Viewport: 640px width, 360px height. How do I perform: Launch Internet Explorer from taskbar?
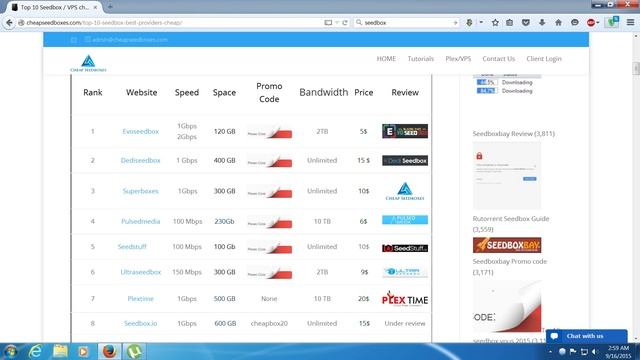(36, 351)
